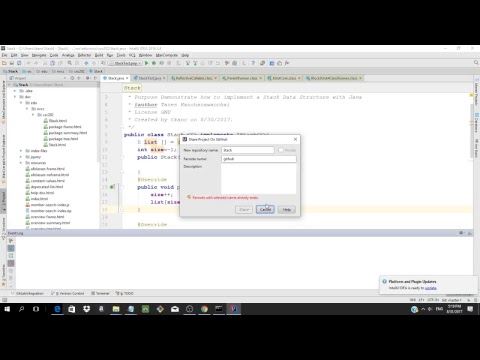Click the Redo arrow toolbar icon
480x360 pixels.
tap(36, 63)
